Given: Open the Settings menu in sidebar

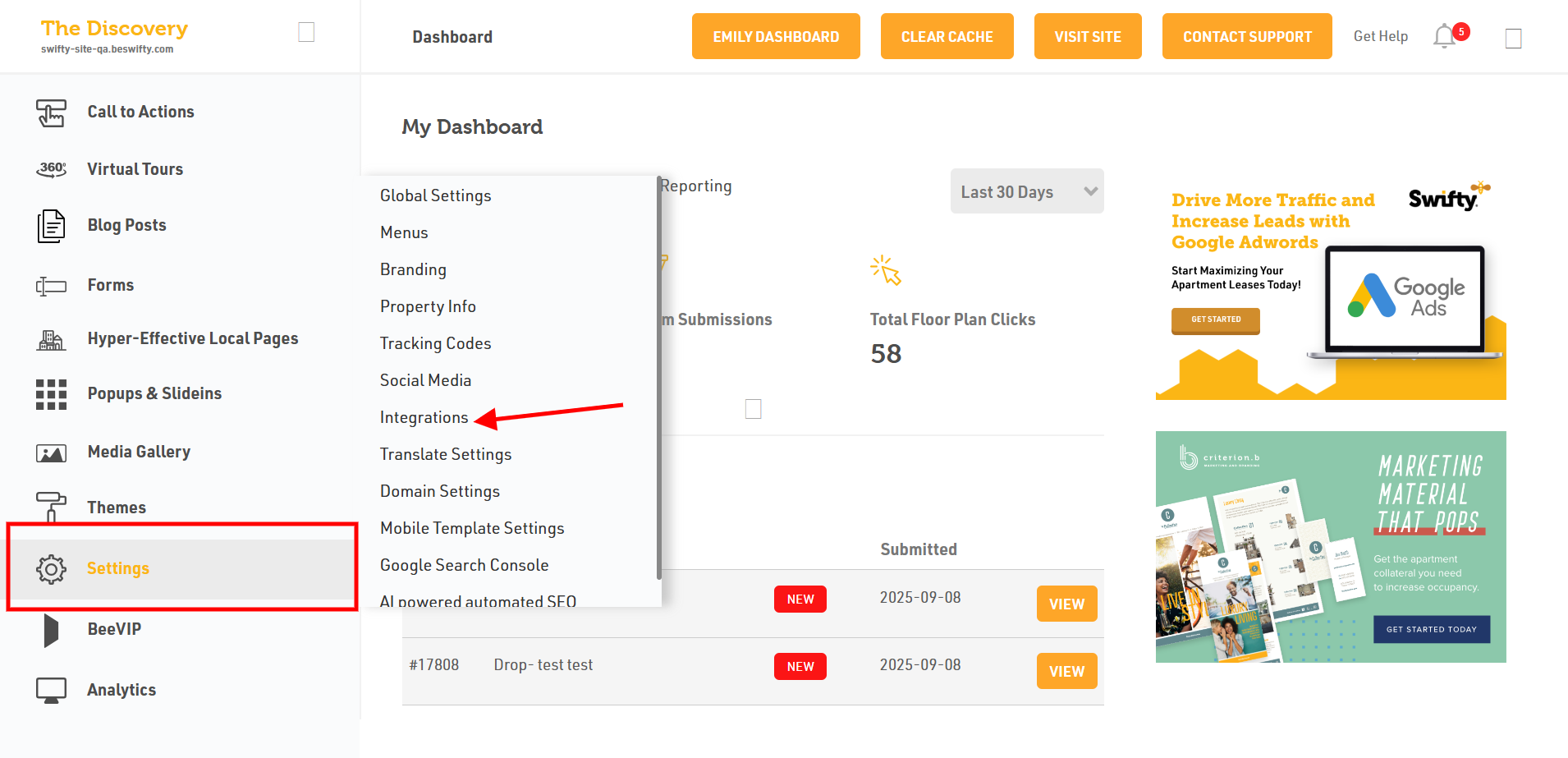Looking at the screenshot, I should coord(118,568).
